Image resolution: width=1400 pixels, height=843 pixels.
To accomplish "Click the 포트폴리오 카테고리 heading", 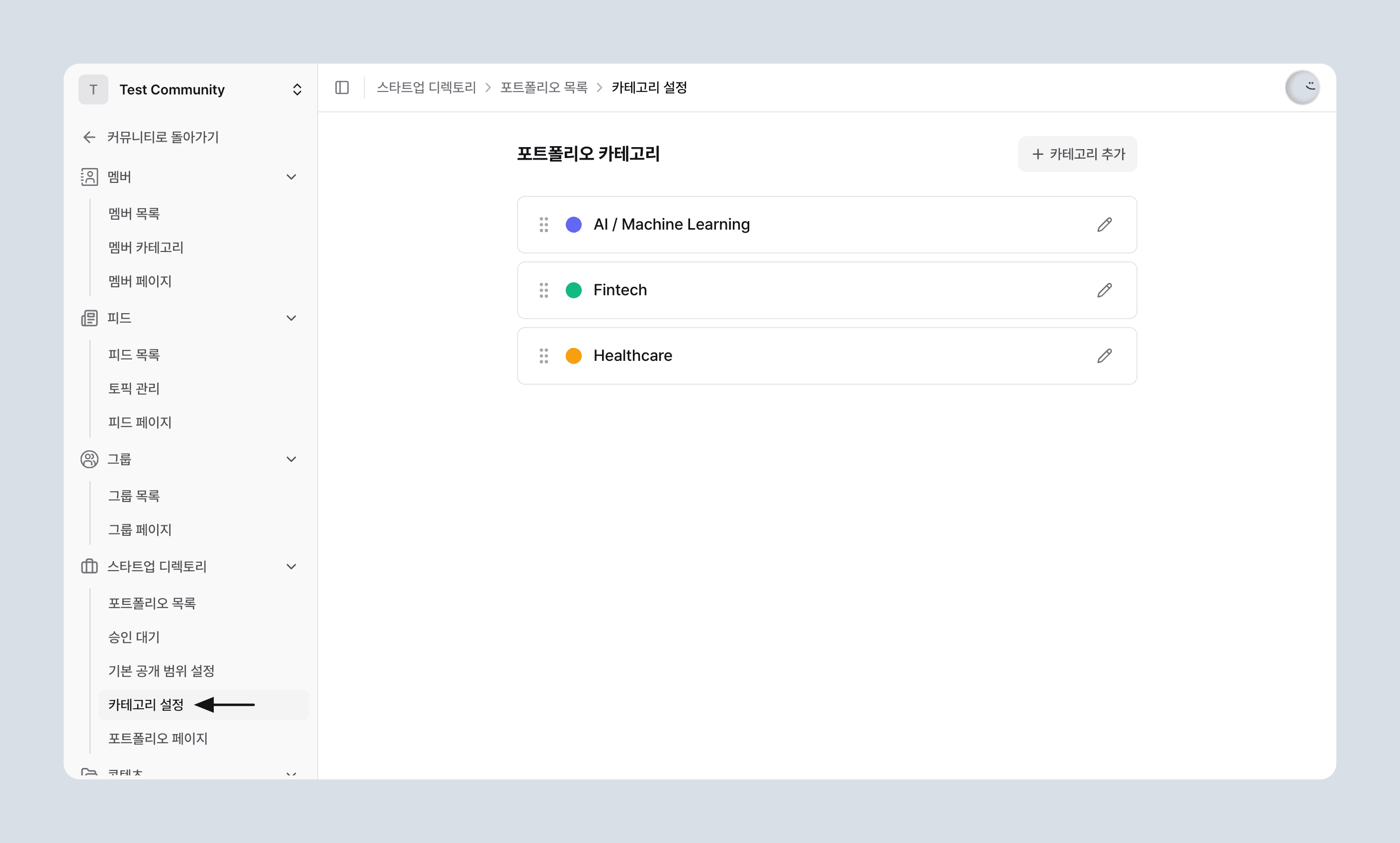I will click(x=588, y=154).
